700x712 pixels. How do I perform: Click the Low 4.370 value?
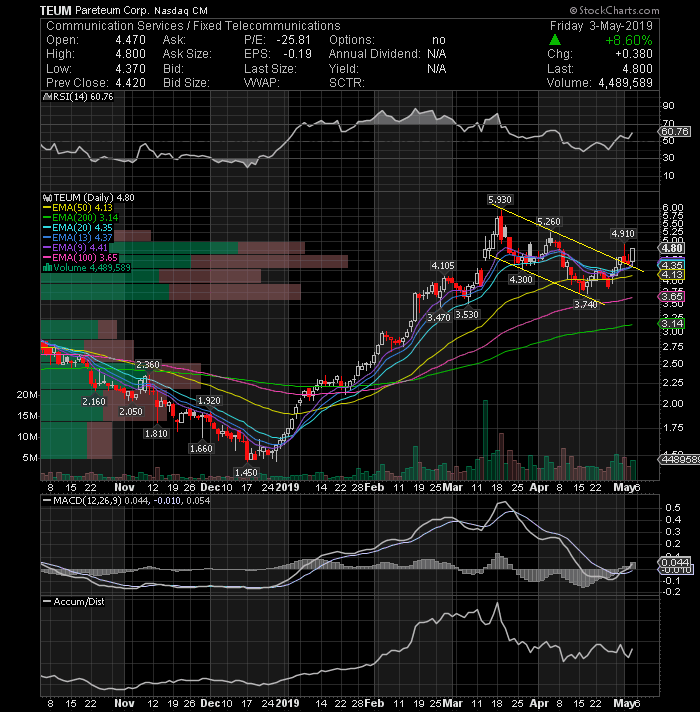(x=130, y=69)
